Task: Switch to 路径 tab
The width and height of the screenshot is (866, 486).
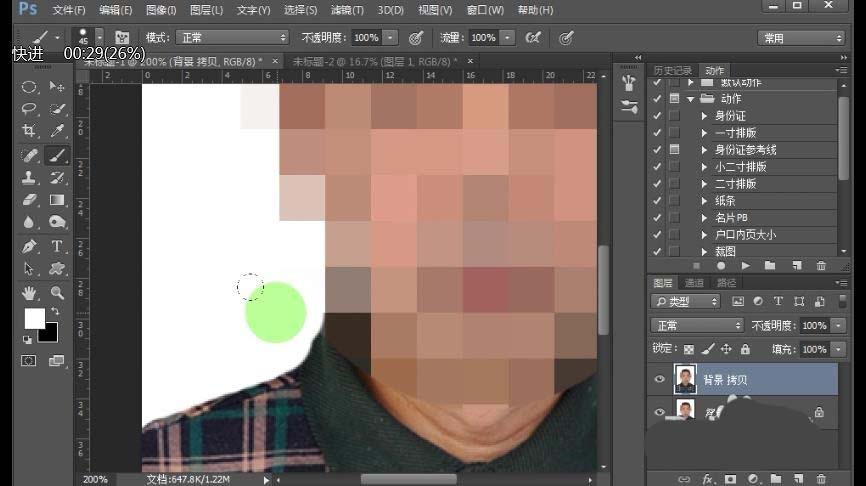Action: (726, 283)
